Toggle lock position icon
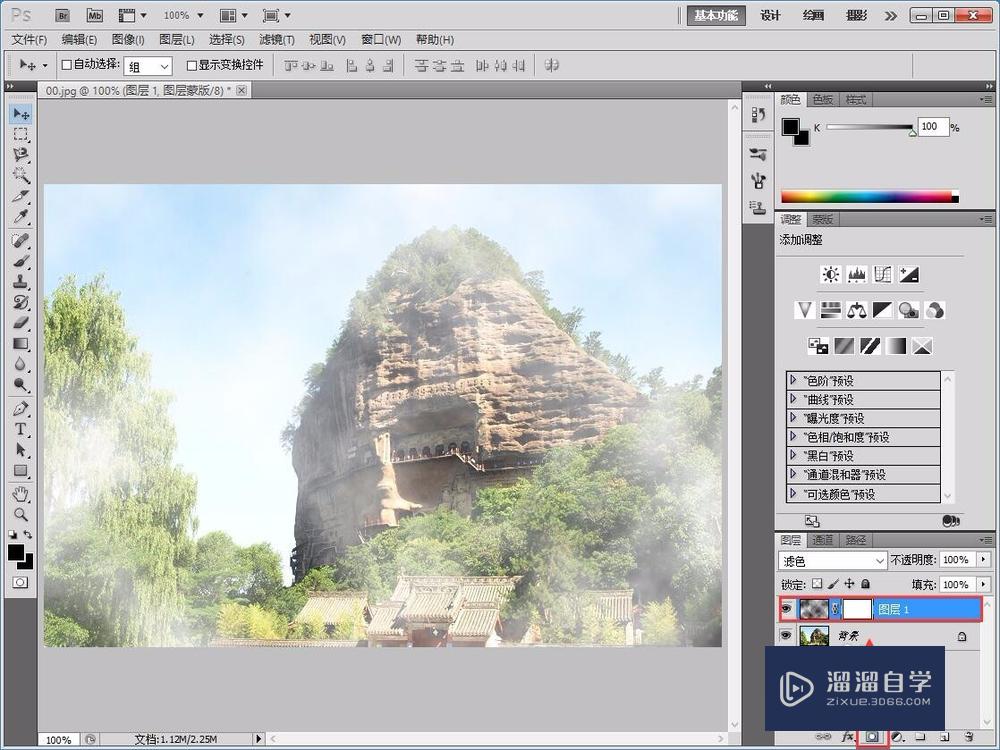Viewport: 1000px width, 750px height. (x=849, y=584)
